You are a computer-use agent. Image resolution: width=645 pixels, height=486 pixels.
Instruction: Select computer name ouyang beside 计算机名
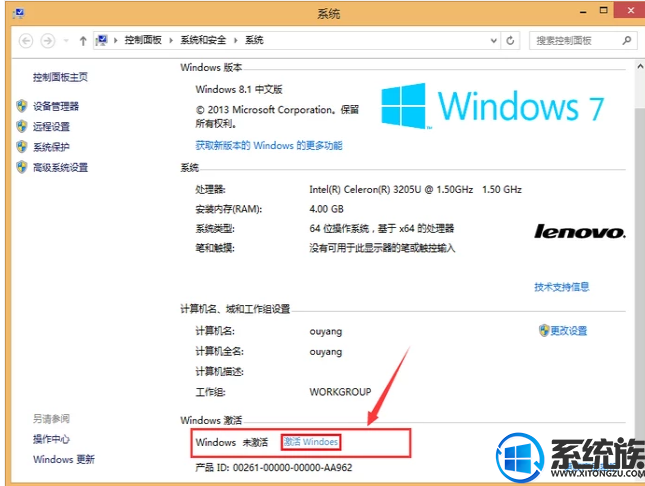point(326,331)
